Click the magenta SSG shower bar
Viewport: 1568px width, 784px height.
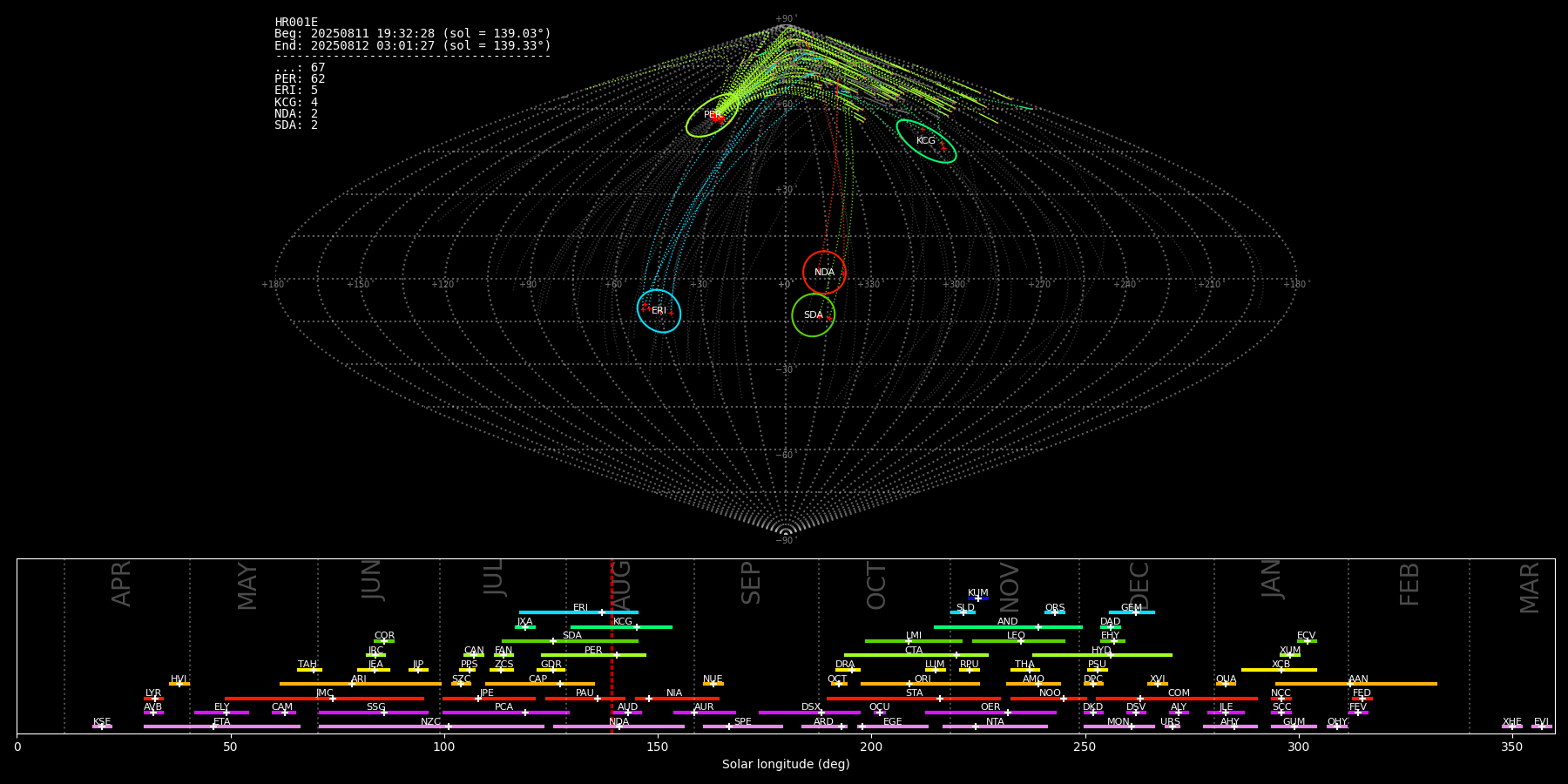[x=373, y=713]
